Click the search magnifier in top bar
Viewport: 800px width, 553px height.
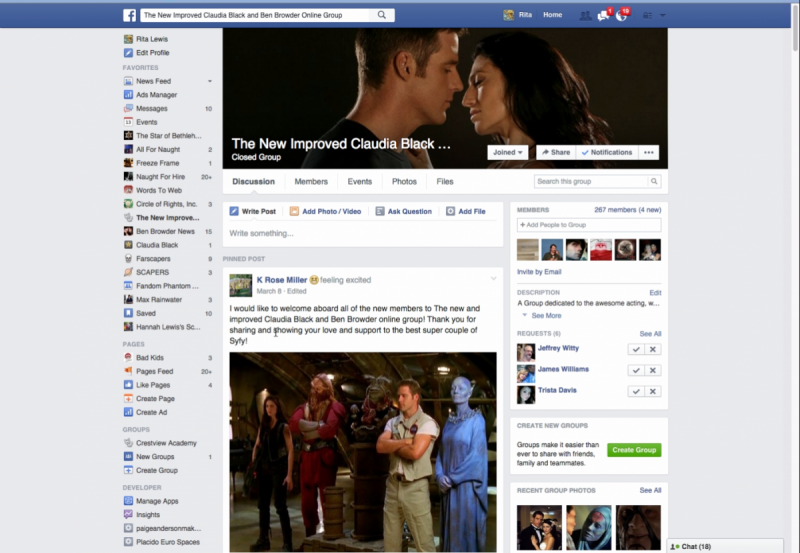click(x=382, y=15)
